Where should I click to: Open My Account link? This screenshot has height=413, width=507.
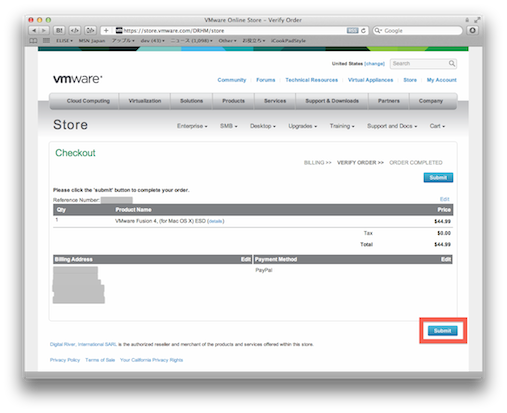442,80
